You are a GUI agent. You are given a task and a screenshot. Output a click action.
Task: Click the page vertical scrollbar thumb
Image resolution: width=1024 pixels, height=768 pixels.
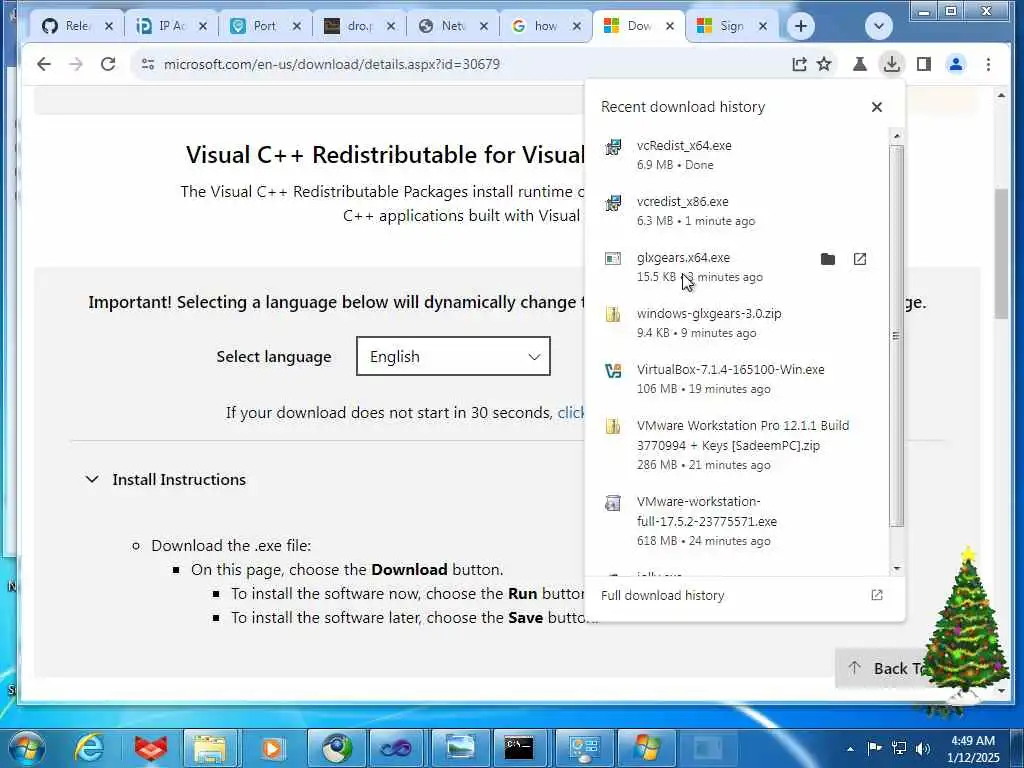pyautogui.click(x=1001, y=253)
